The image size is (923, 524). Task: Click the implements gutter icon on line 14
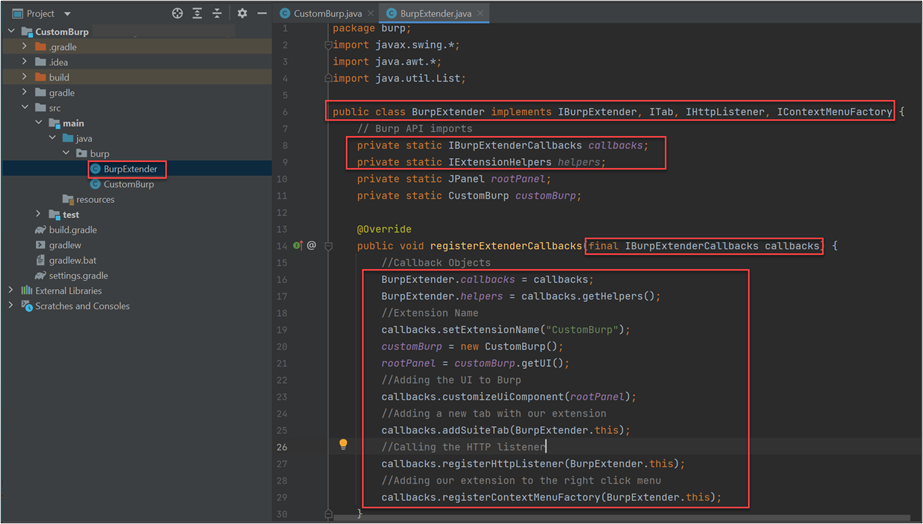(297, 245)
